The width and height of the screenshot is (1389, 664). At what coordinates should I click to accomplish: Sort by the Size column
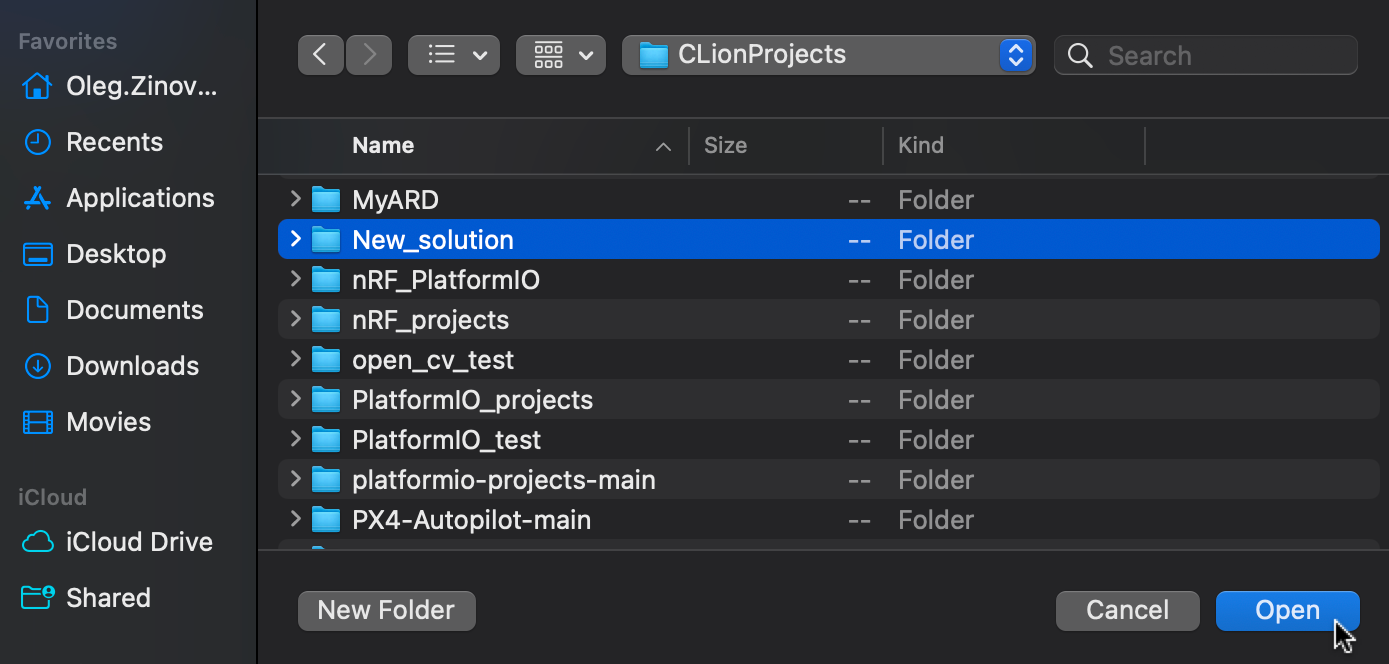(725, 145)
